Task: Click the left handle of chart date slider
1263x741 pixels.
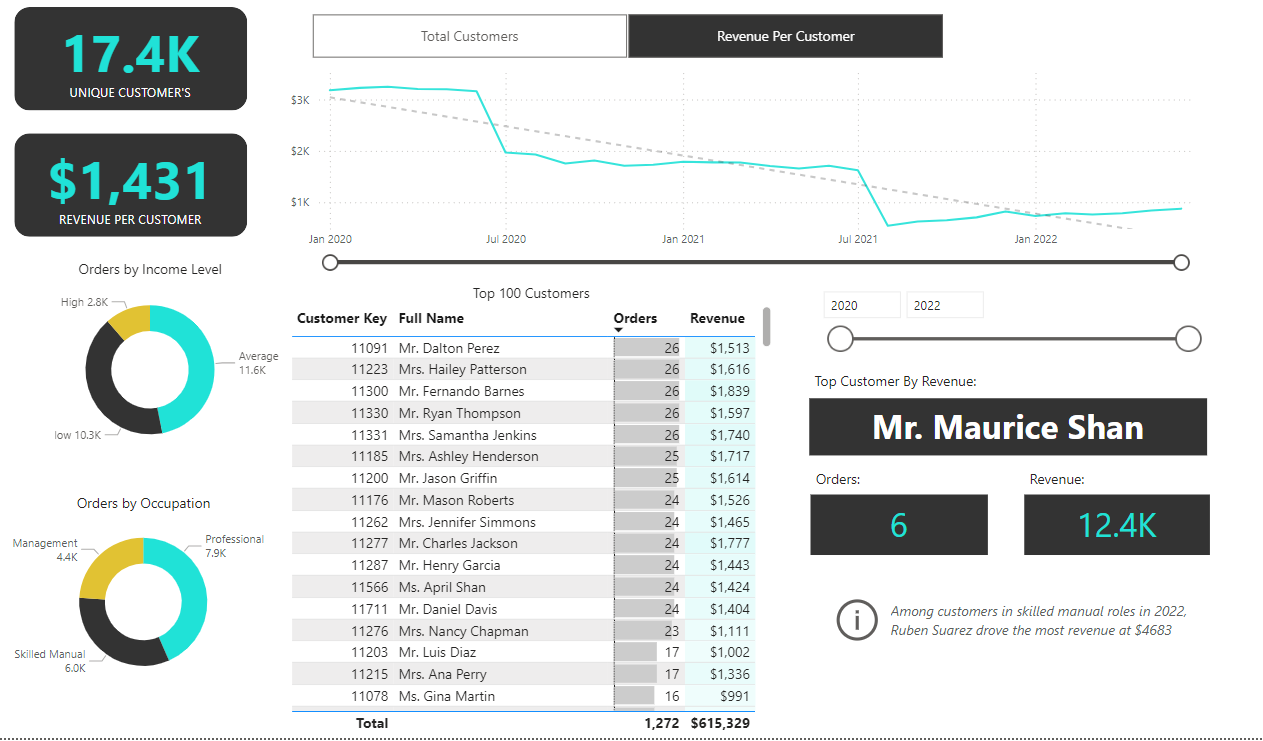Action: 331,262
